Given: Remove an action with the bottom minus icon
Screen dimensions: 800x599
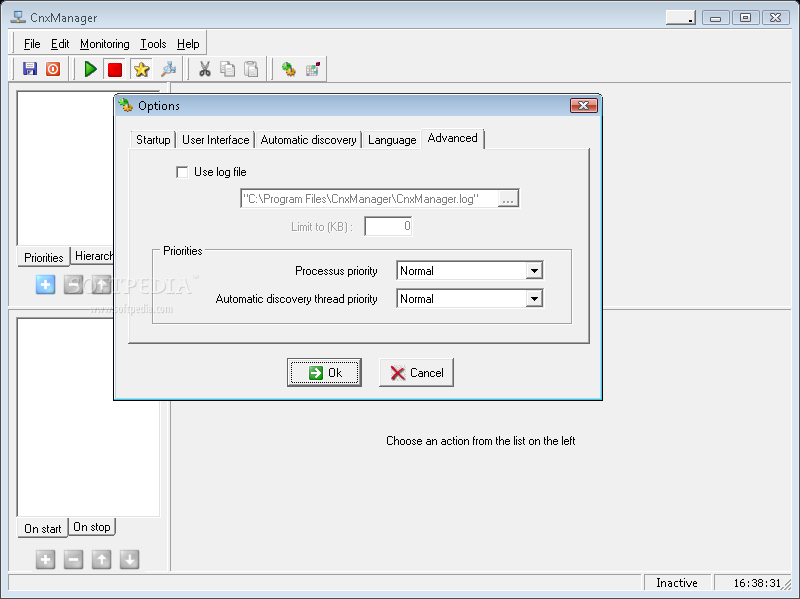Looking at the screenshot, I should click(73, 559).
